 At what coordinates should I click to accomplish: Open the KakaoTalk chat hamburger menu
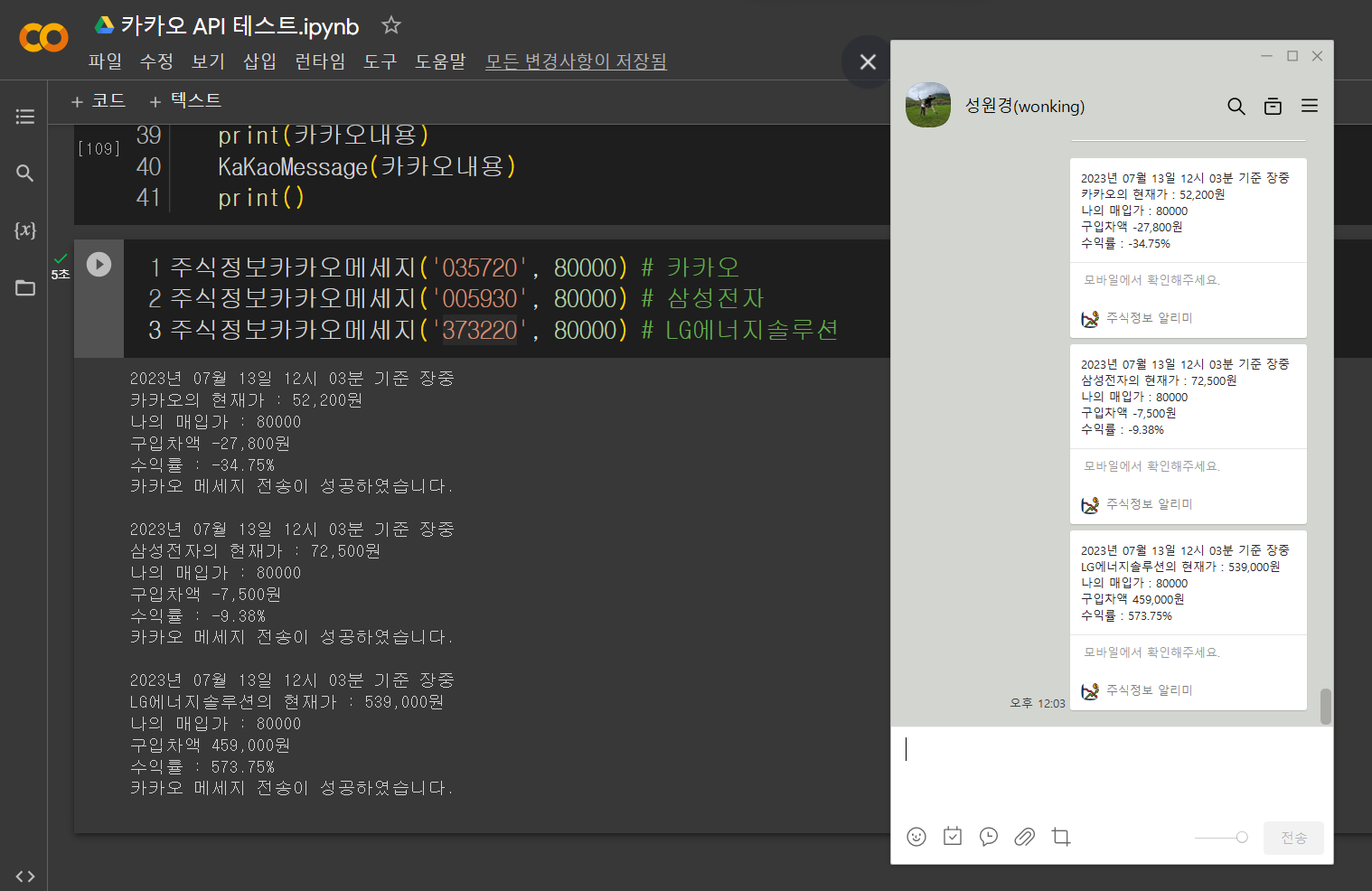(x=1310, y=106)
